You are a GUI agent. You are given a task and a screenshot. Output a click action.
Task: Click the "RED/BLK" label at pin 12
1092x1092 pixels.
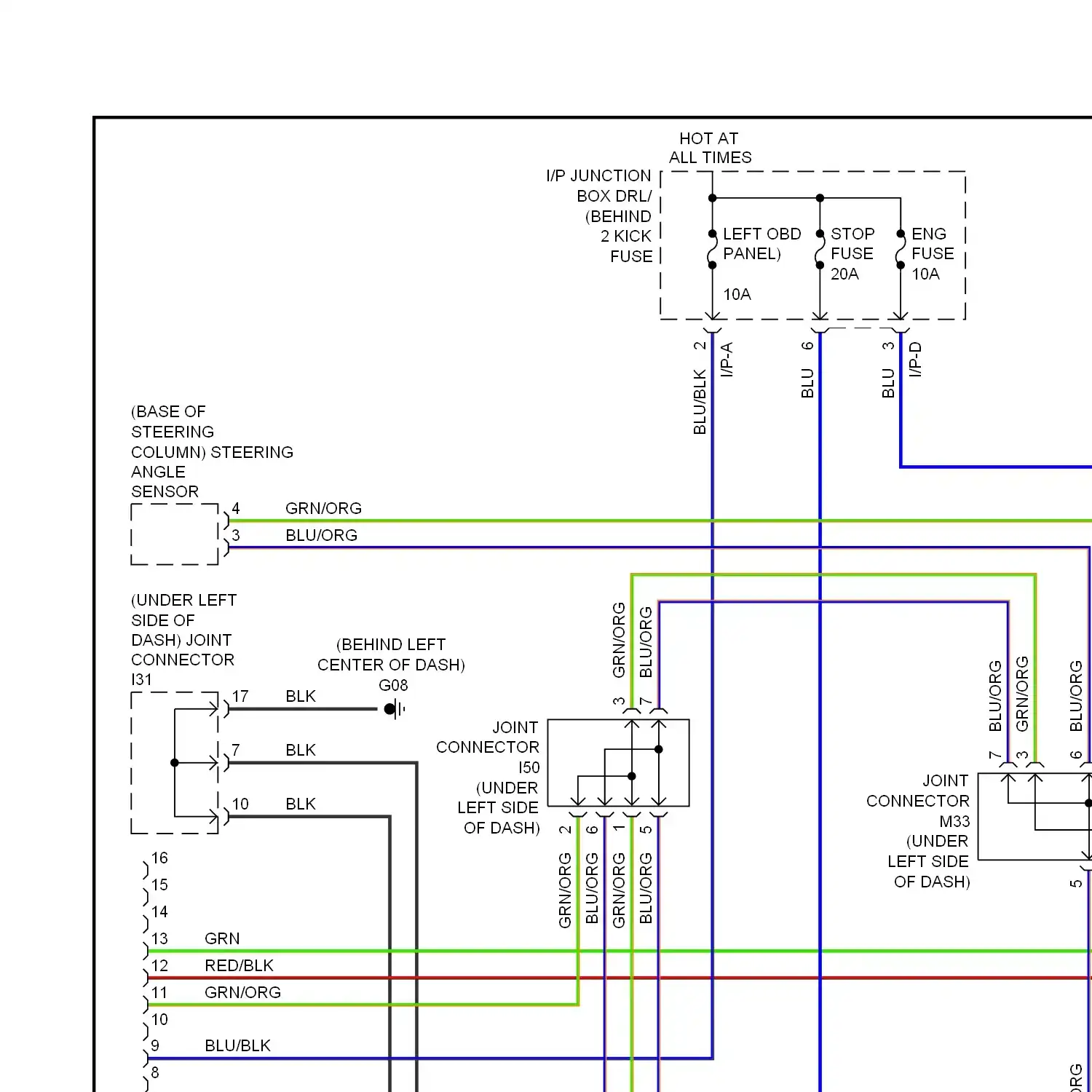pos(239,965)
